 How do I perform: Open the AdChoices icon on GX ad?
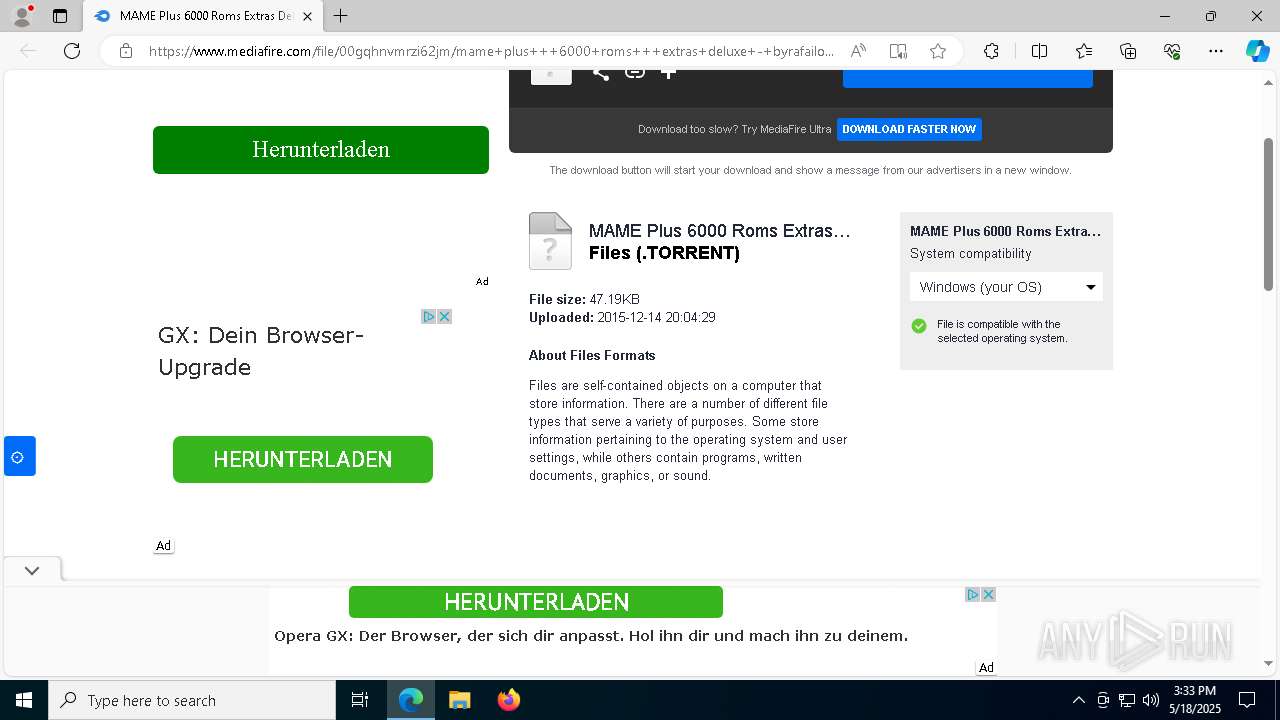428,316
